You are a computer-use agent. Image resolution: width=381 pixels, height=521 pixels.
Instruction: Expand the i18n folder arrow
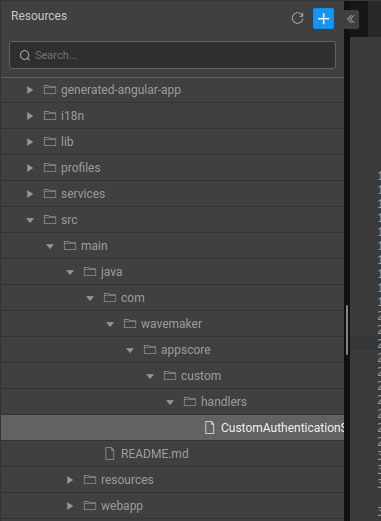tap(30, 116)
